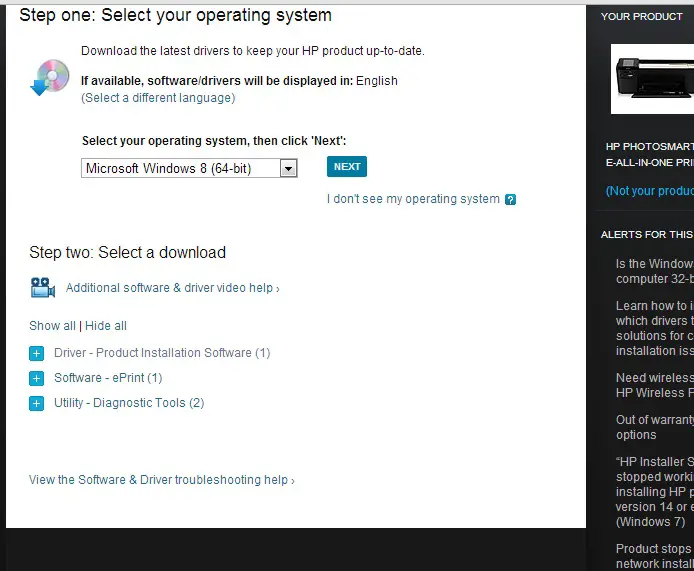Click the Hide all link
The image size is (694, 571).
pos(106,326)
